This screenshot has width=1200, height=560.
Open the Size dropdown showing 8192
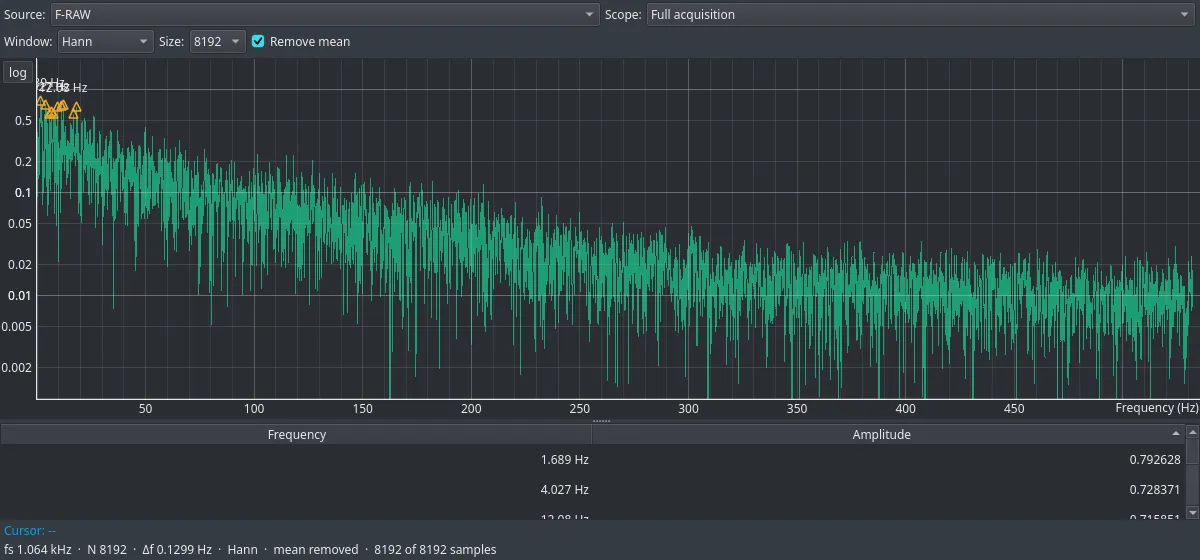coord(216,41)
